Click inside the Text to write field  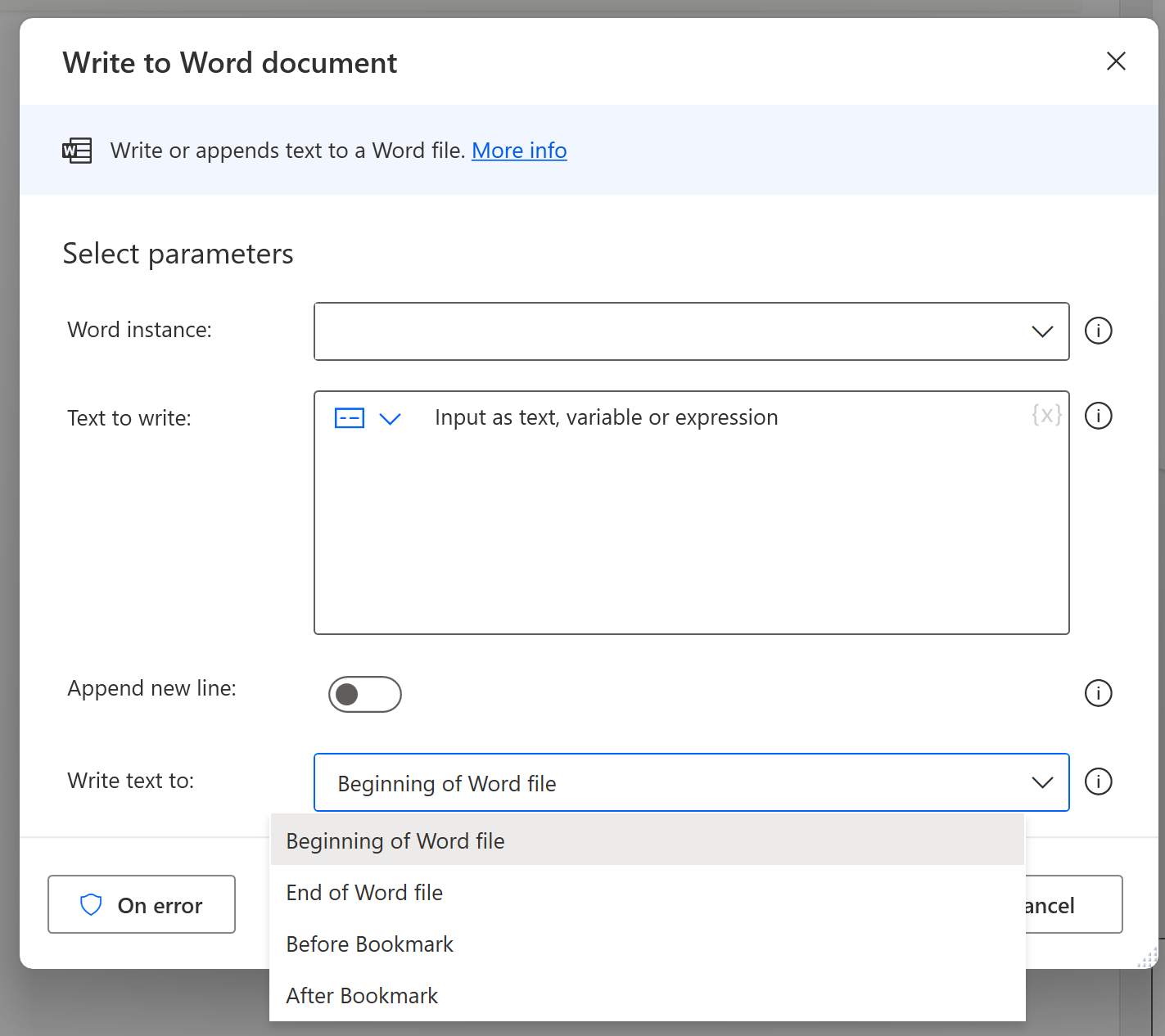pyautogui.click(x=691, y=532)
